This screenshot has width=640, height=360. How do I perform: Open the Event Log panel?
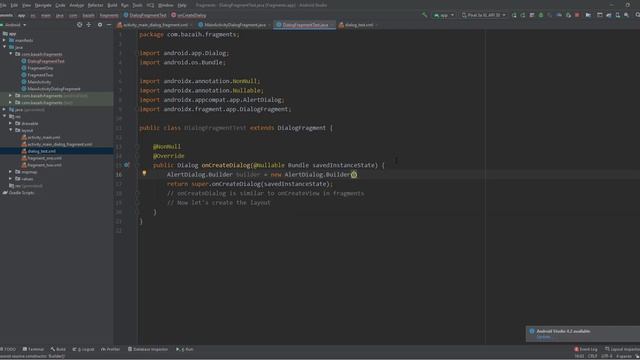(x=586, y=349)
